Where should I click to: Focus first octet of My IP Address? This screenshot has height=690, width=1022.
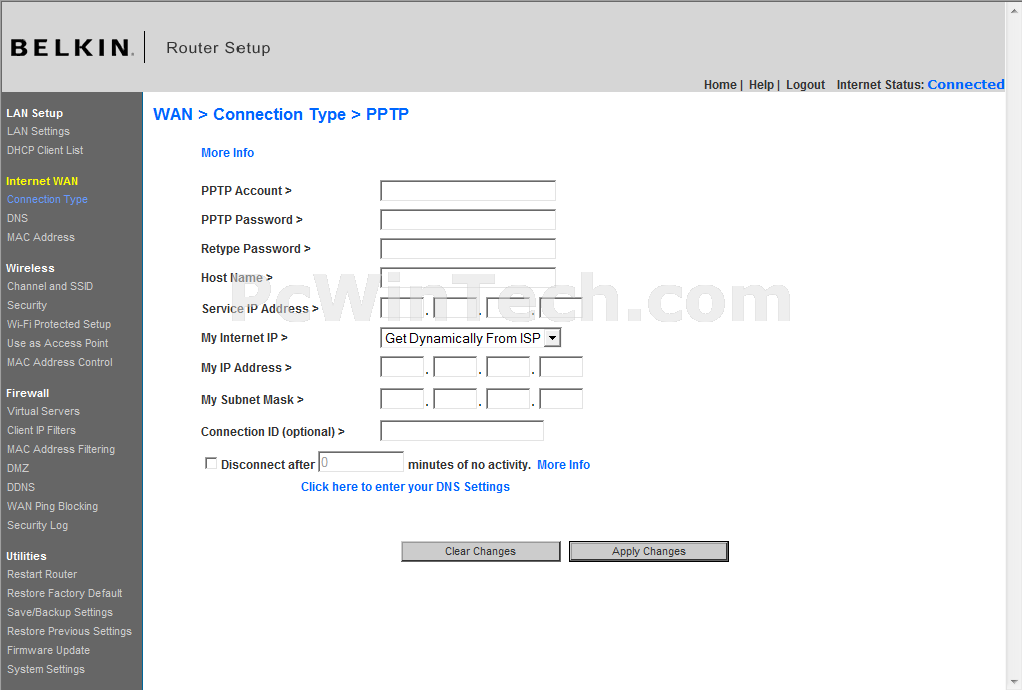click(402, 367)
